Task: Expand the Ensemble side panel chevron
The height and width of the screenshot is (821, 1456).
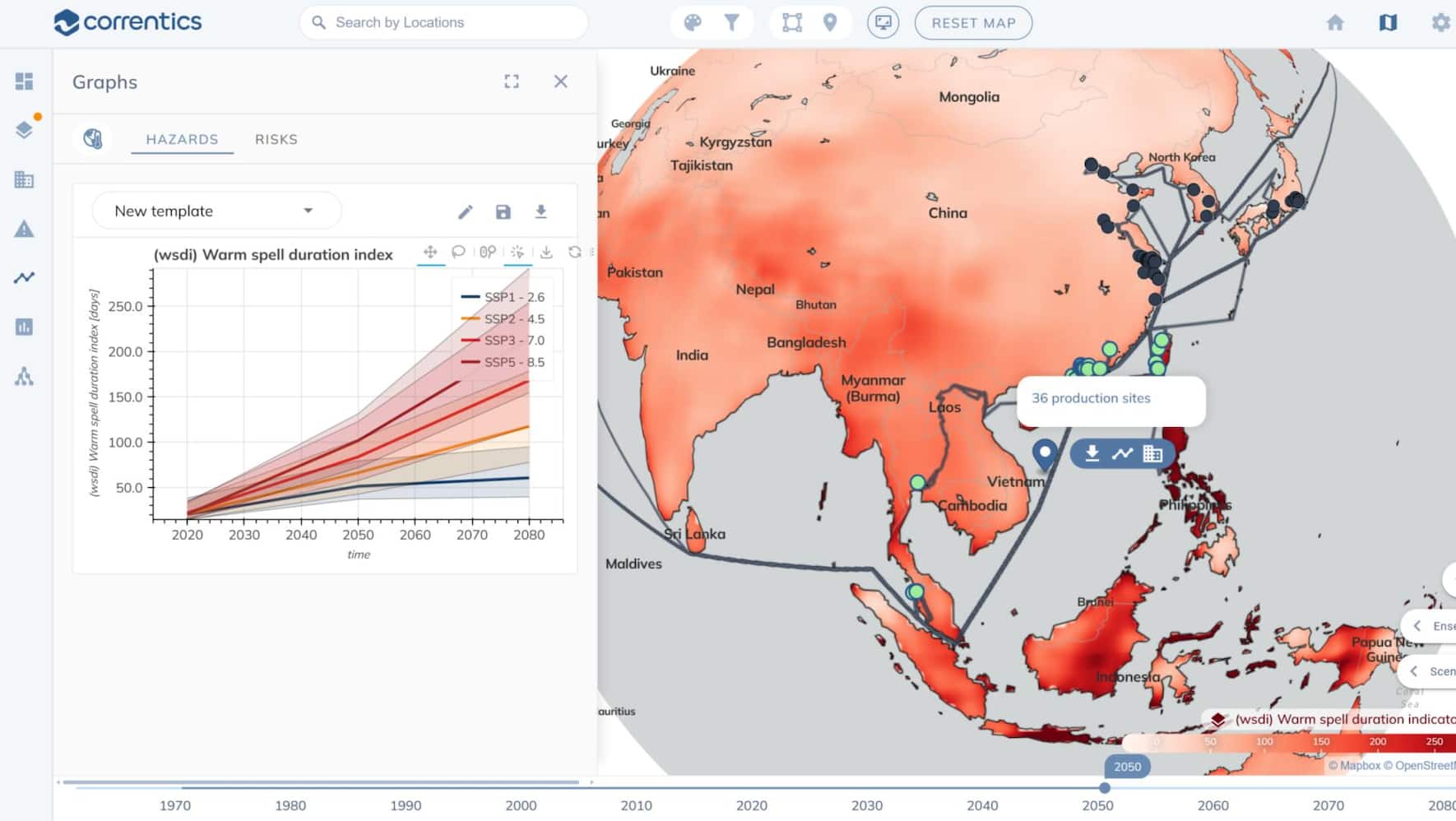Action: tap(1417, 626)
